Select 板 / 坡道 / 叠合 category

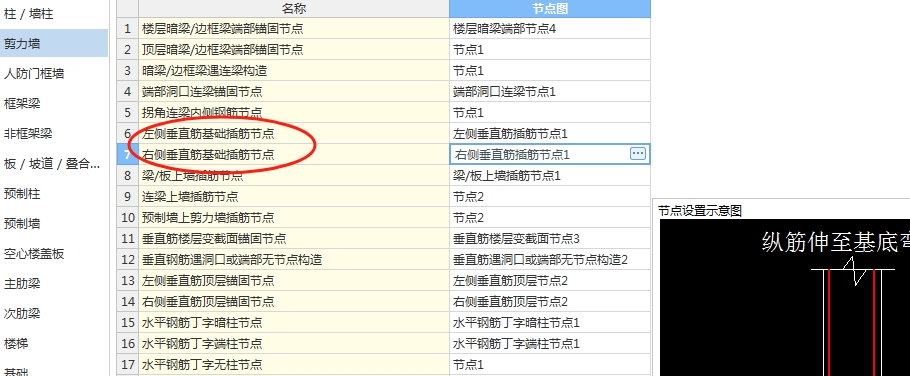click(x=52, y=164)
